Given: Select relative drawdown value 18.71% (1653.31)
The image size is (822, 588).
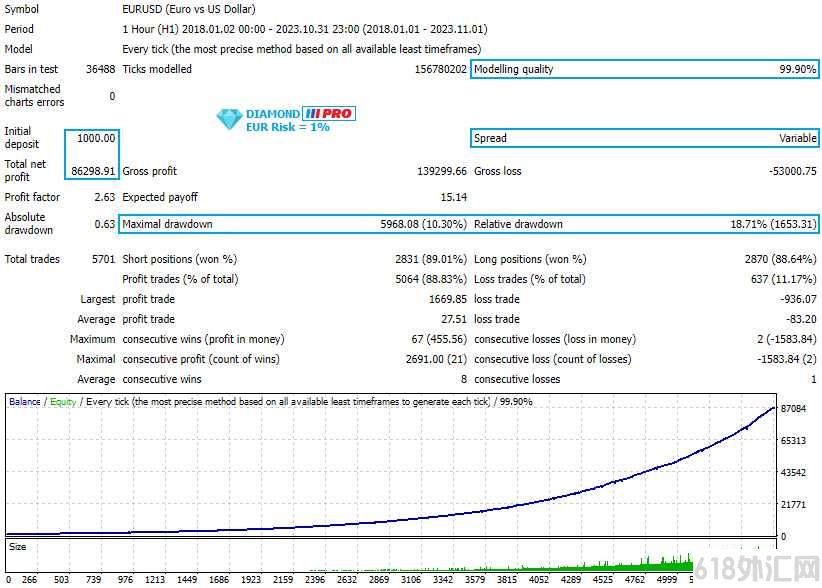Looking at the screenshot, I should [773, 224].
